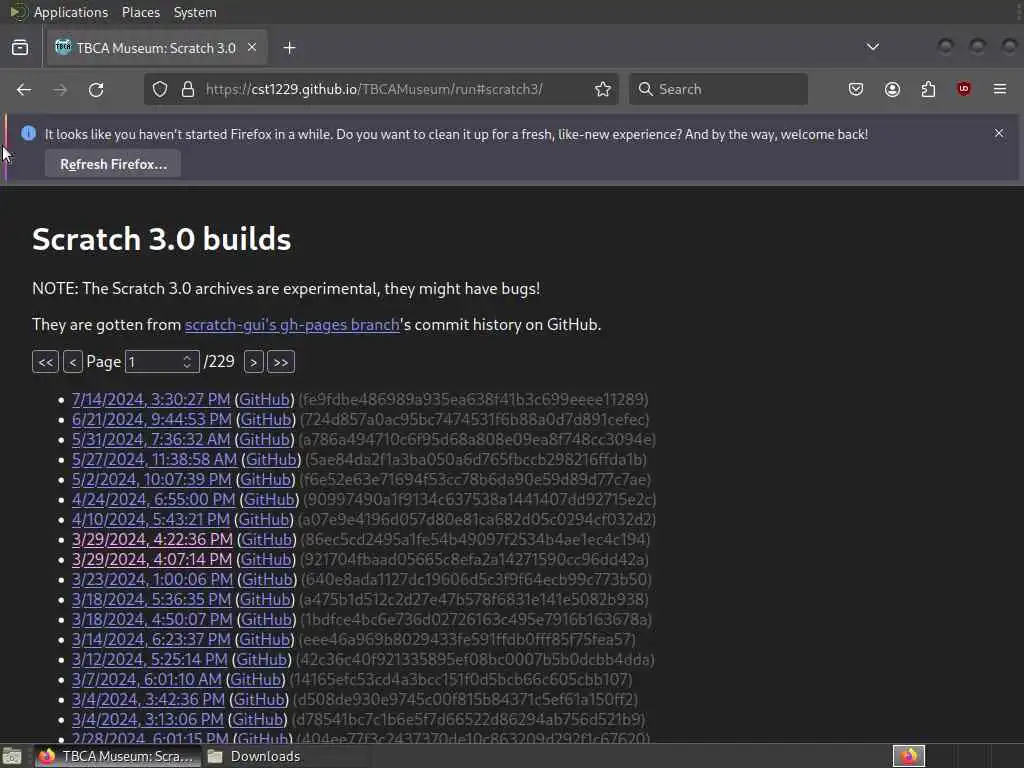
Task: Open build 3/29/2024, 4:07:14 PM
Action: [x=152, y=560]
